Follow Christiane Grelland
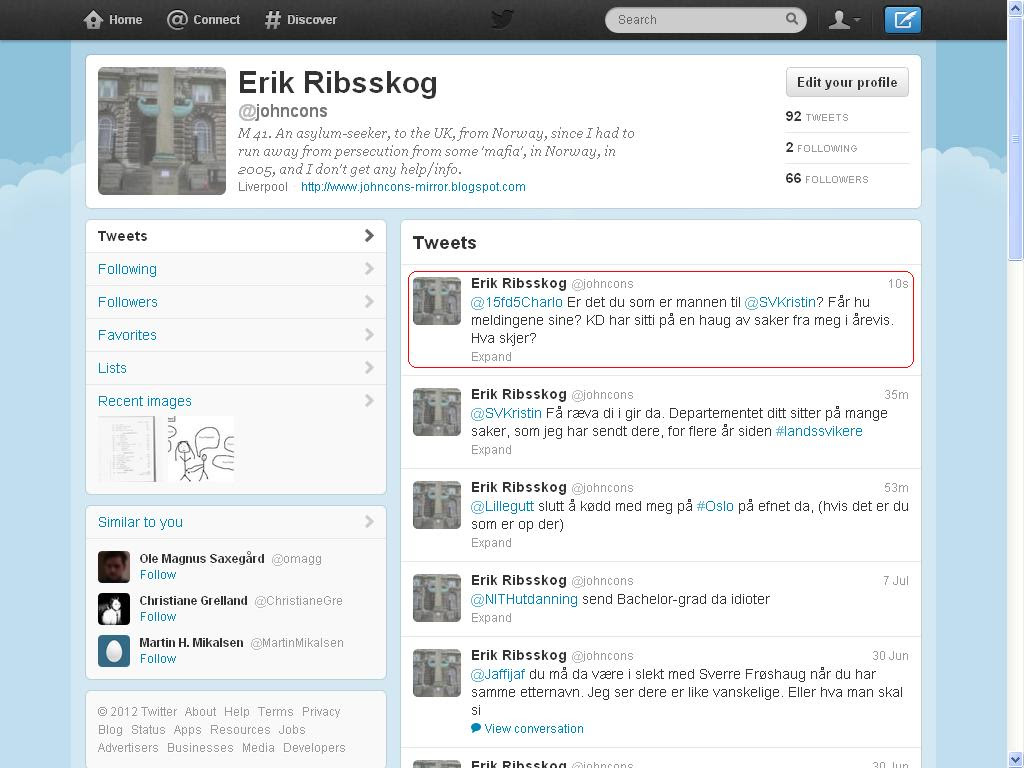Viewport: 1024px width, 768px height. (x=158, y=616)
